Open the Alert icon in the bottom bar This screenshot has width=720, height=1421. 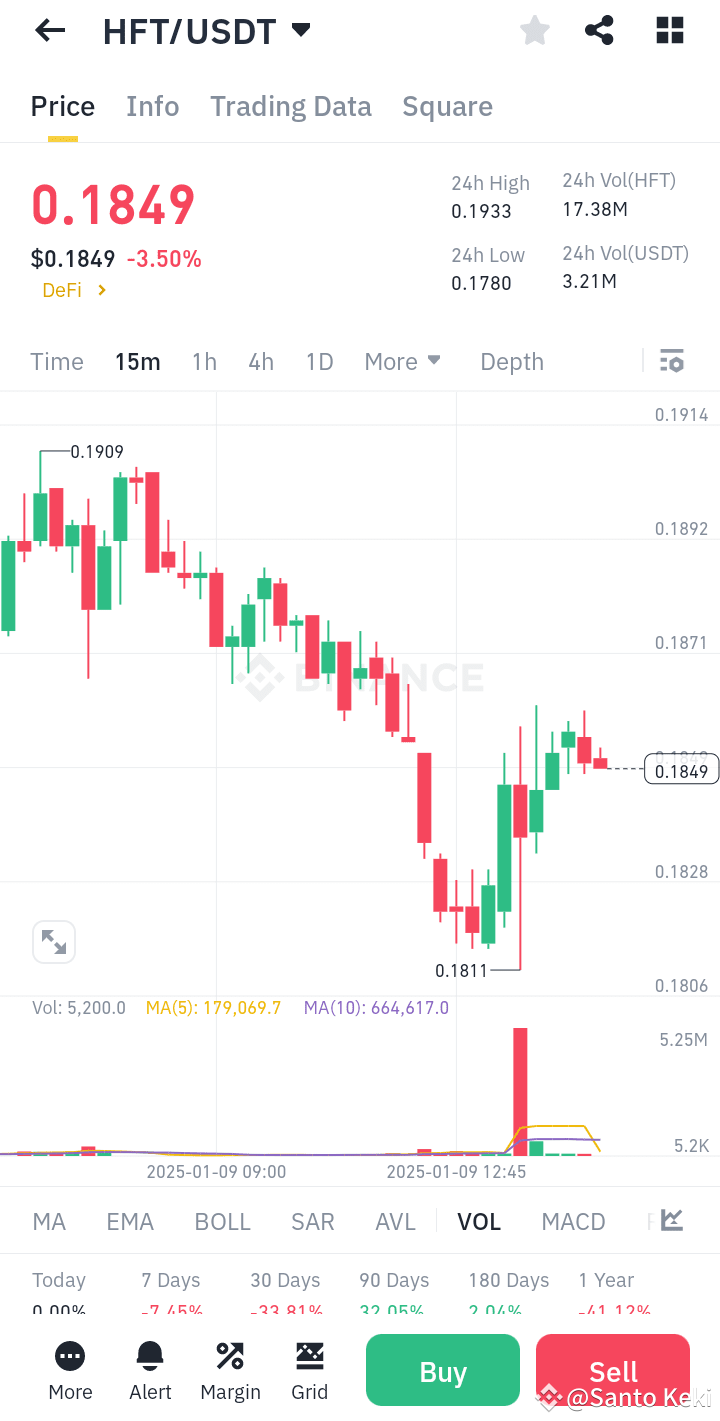[150, 1369]
